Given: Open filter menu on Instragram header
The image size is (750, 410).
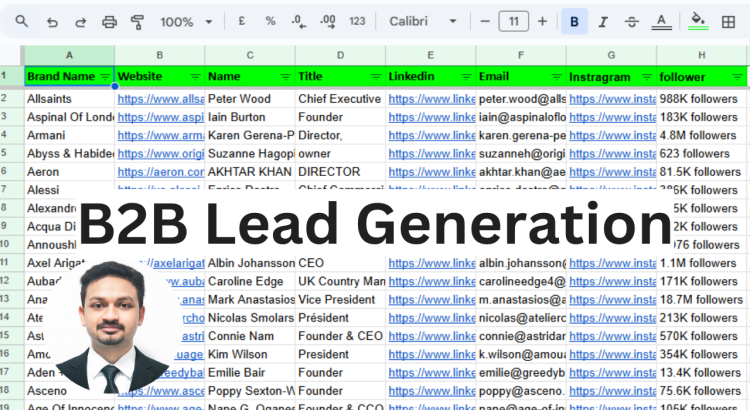Looking at the screenshot, I should [647, 77].
